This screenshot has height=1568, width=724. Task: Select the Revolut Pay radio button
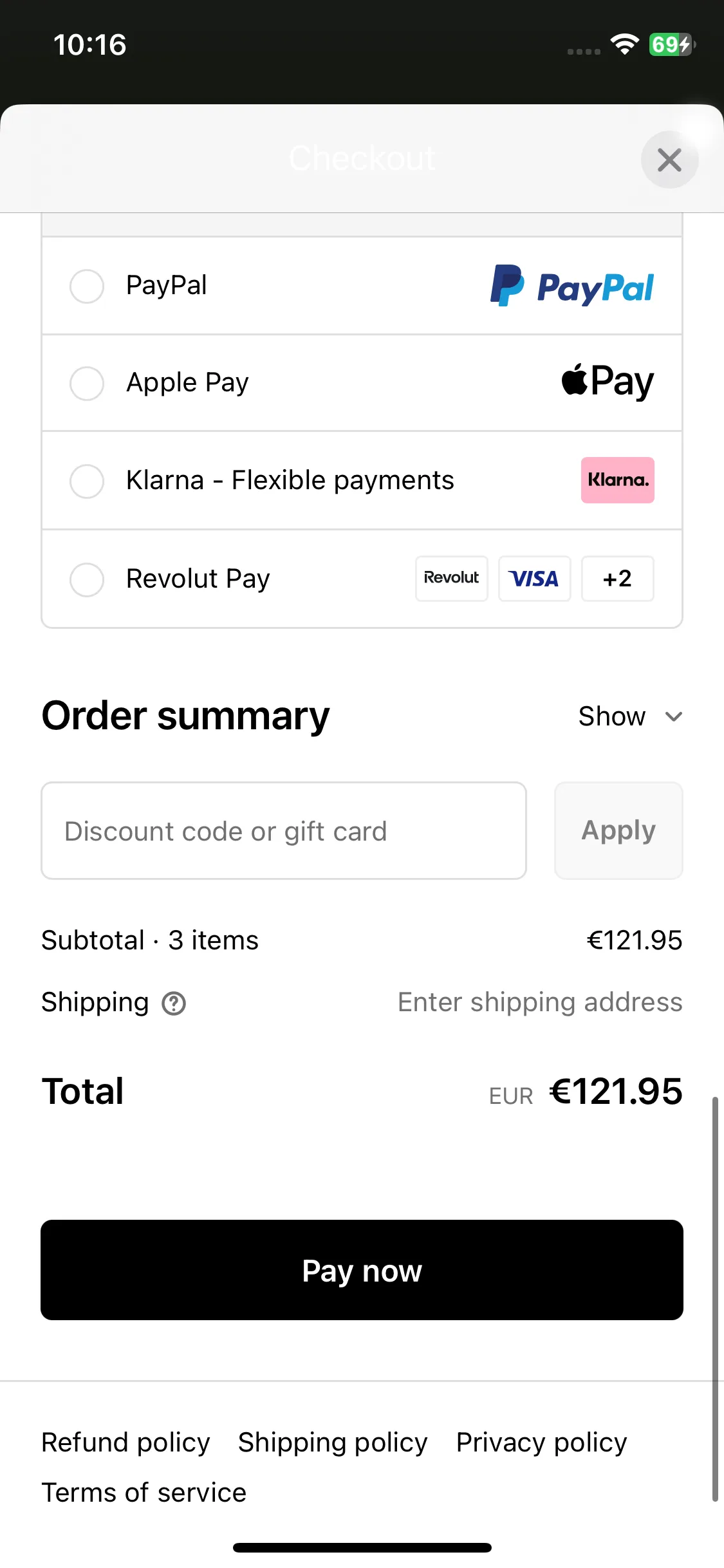pos(87,579)
